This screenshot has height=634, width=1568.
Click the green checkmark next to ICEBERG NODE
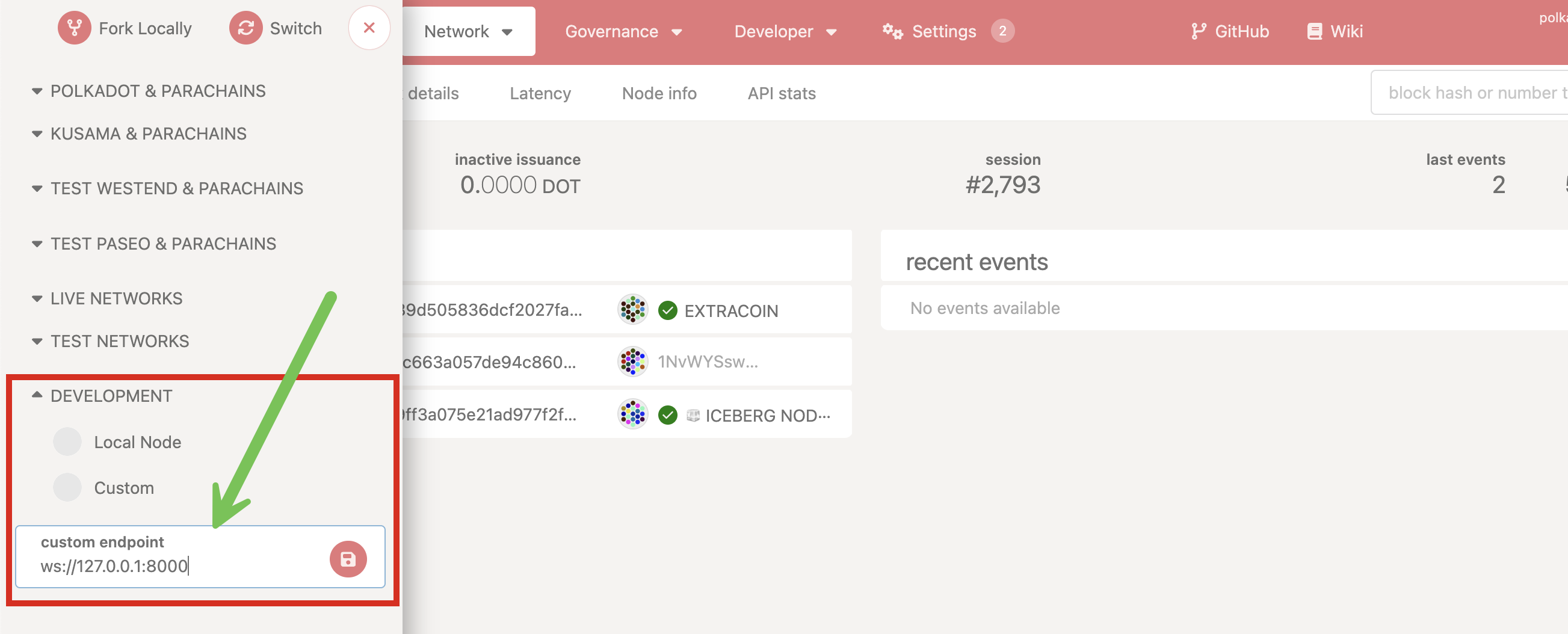click(x=668, y=415)
